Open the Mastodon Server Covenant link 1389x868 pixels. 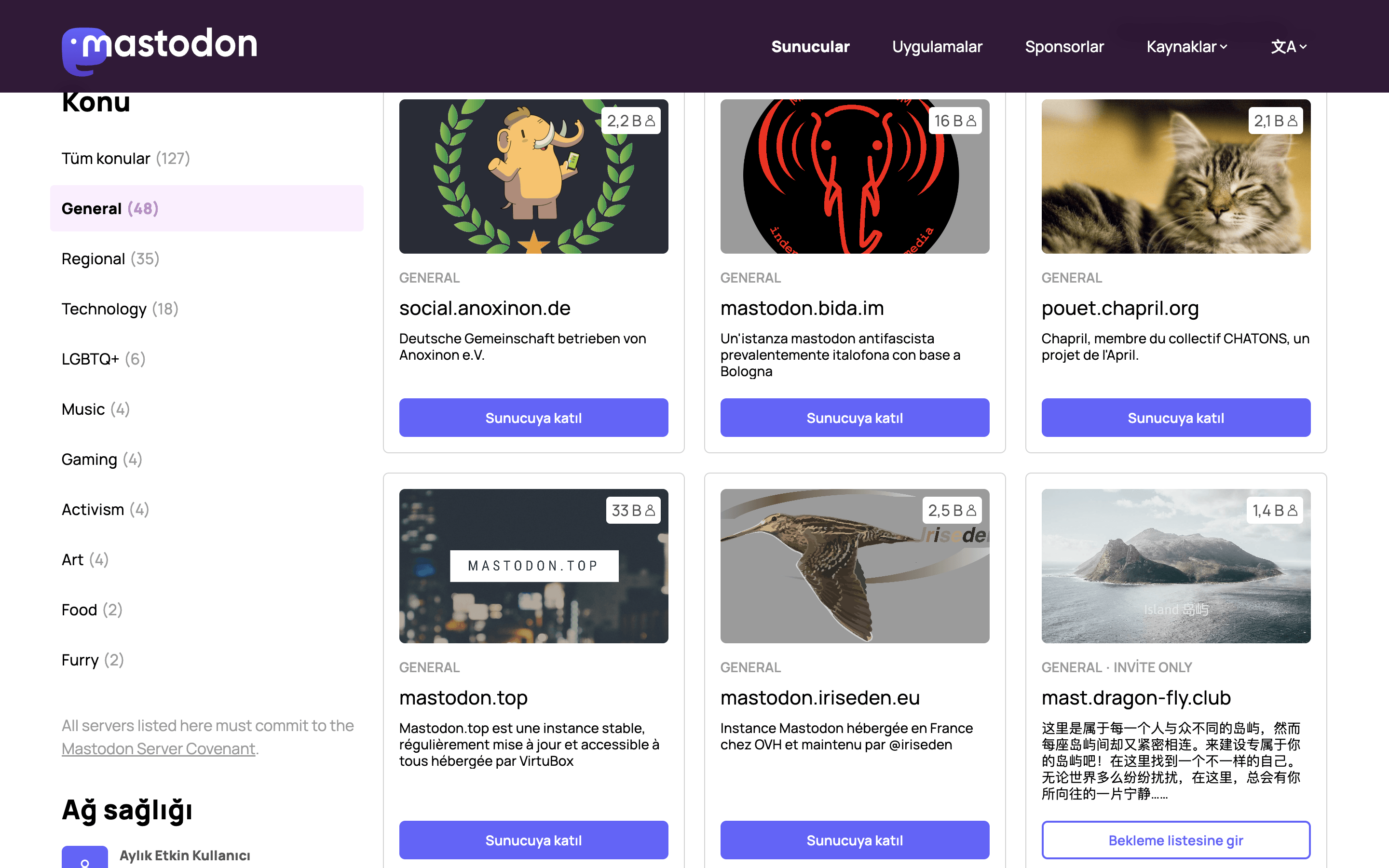(158, 748)
